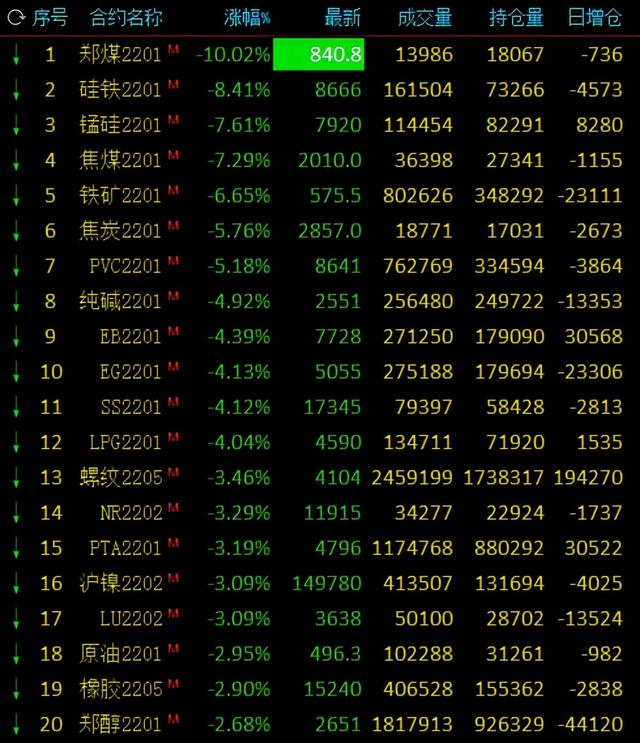Sort by the 成交量 column header

pos(425,18)
